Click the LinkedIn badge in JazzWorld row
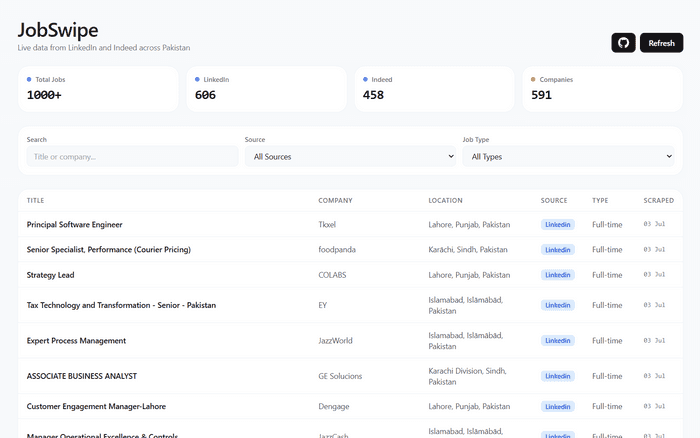This screenshot has width=700, height=438. (558, 341)
